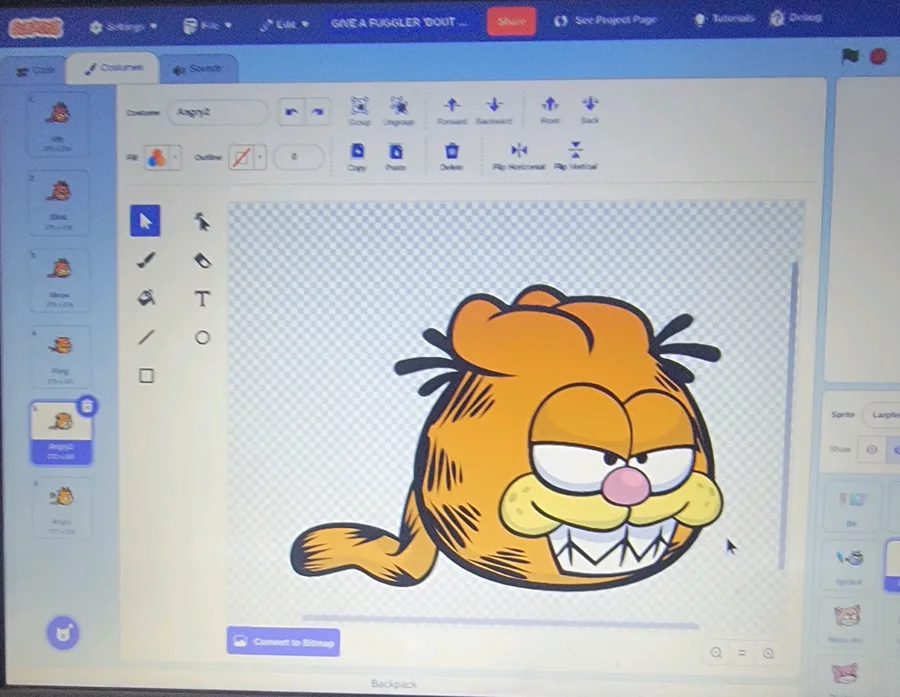Paste the copied object
Screen dimensions: 900x697
pyautogui.click(x=395, y=157)
